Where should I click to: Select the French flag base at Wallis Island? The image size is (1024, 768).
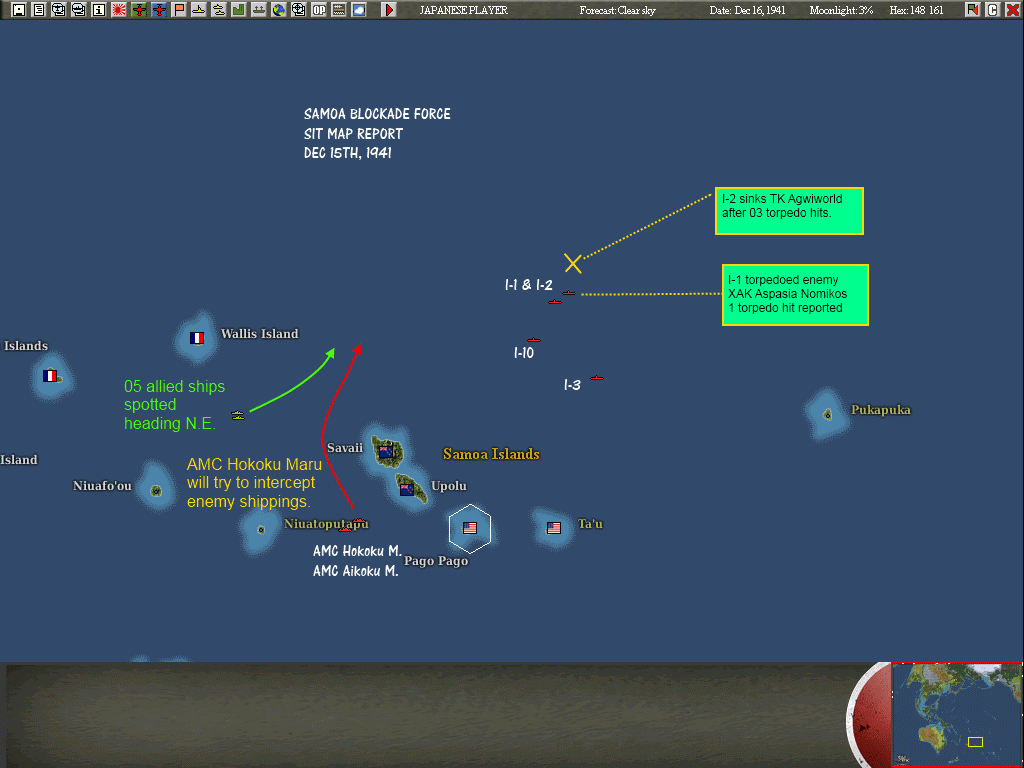tap(197, 338)
